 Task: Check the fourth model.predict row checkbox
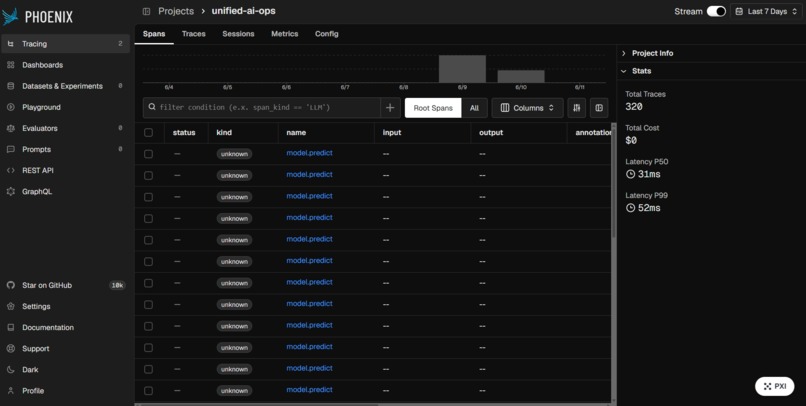tap(149, 219)
